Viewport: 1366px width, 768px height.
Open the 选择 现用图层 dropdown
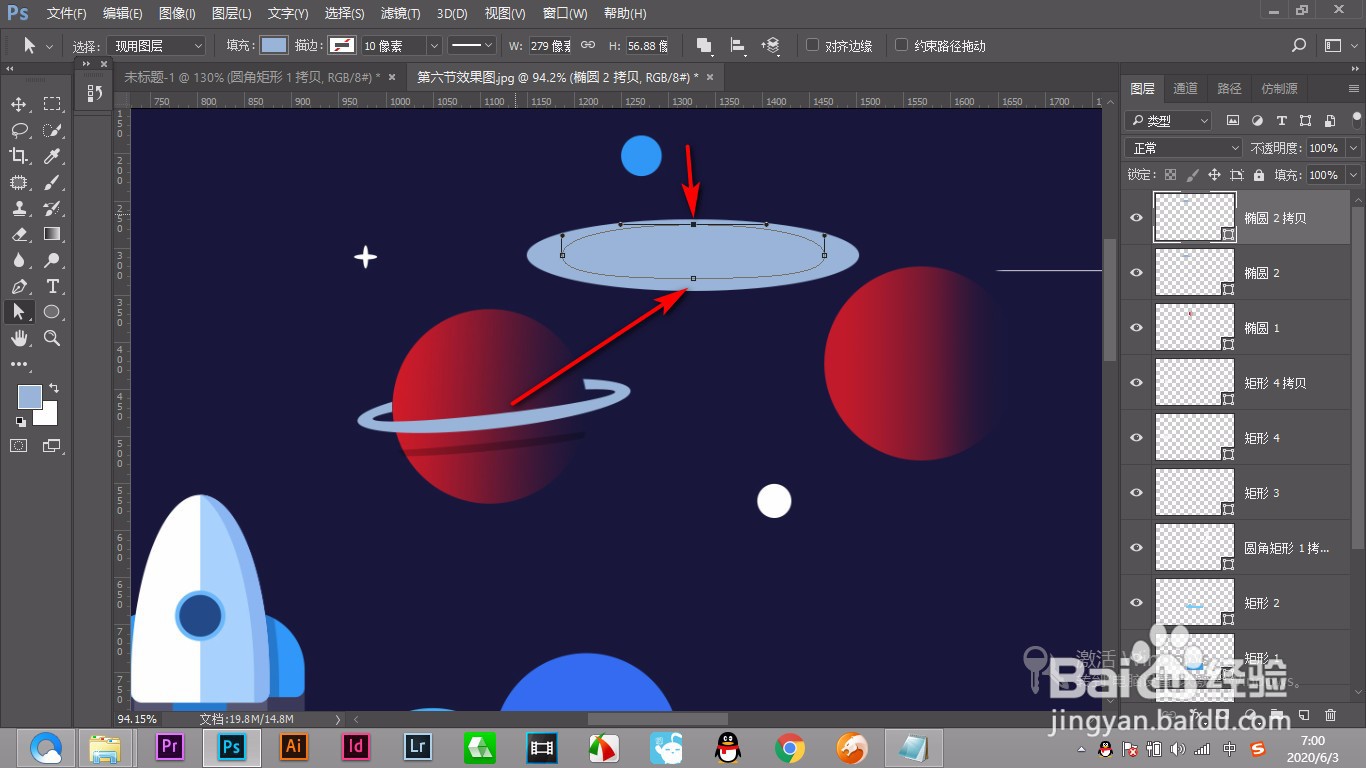[158, 45]
